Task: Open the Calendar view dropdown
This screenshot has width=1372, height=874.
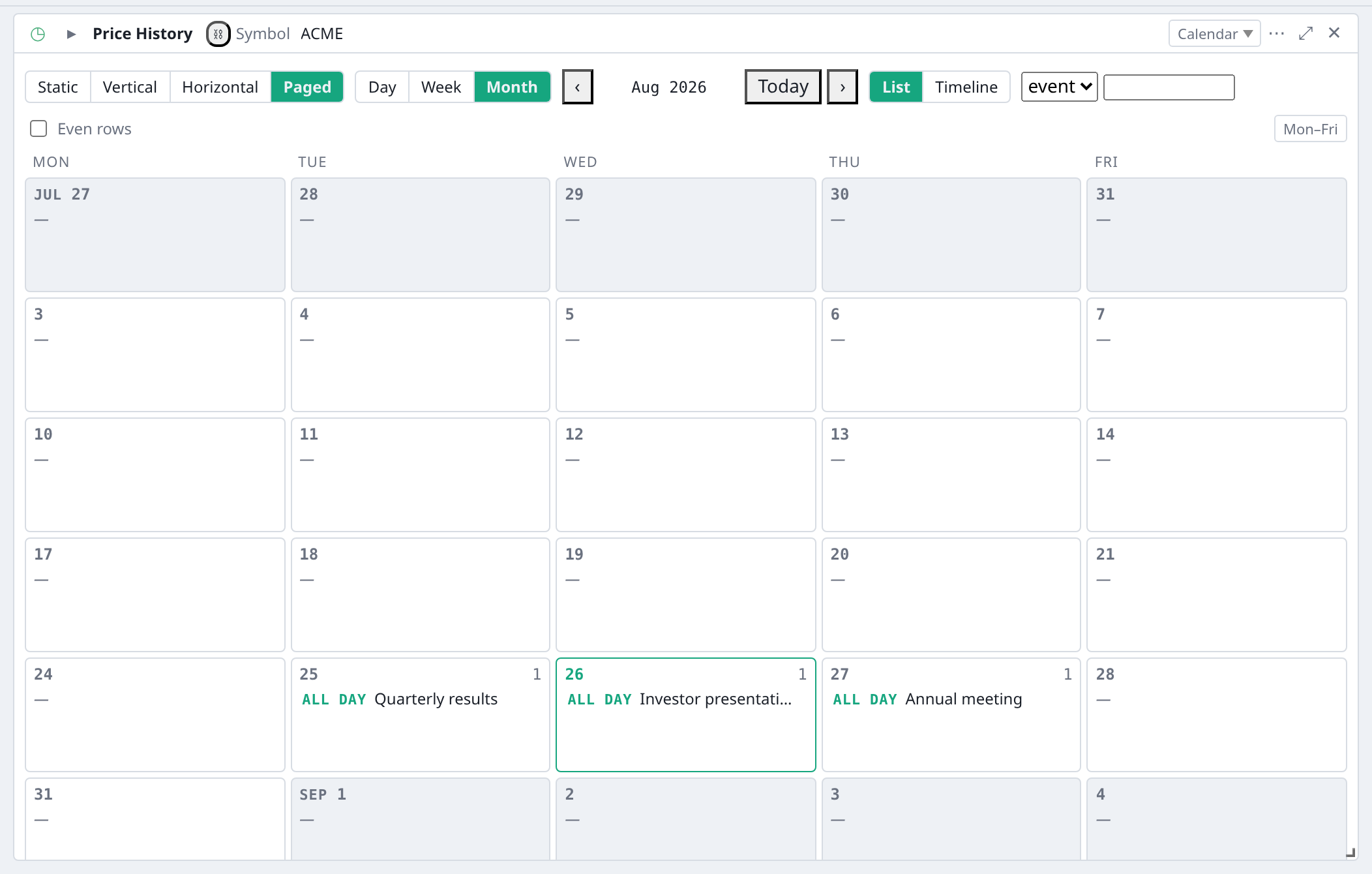Action: [x=1214, y=34]
